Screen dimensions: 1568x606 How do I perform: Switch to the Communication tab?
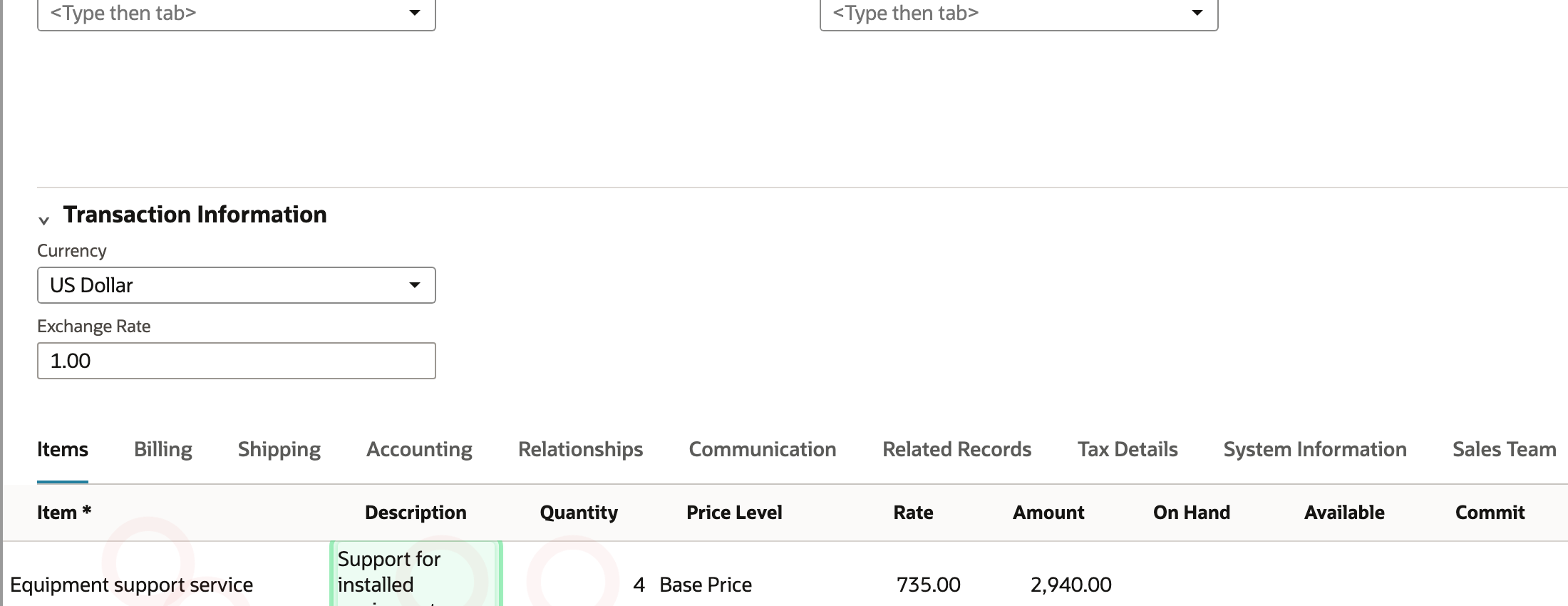pyautogui.click(x=763, y=449)
